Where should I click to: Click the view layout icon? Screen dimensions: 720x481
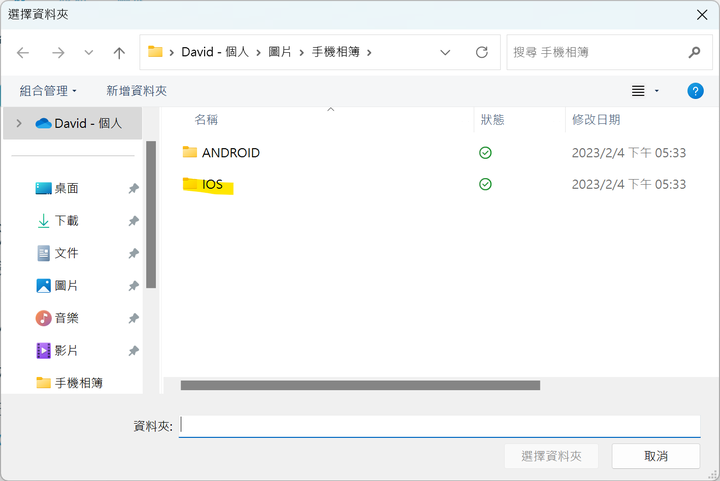coord(638,91)
